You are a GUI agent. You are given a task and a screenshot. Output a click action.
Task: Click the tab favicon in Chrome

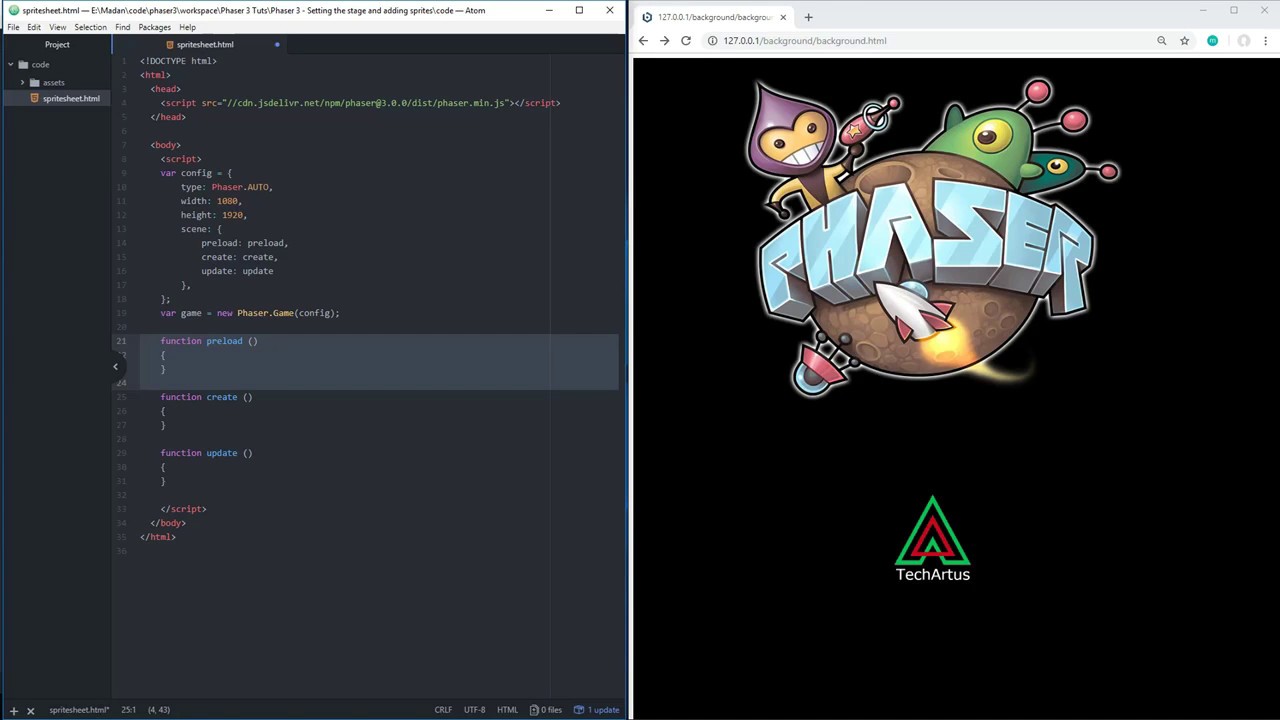647,17
